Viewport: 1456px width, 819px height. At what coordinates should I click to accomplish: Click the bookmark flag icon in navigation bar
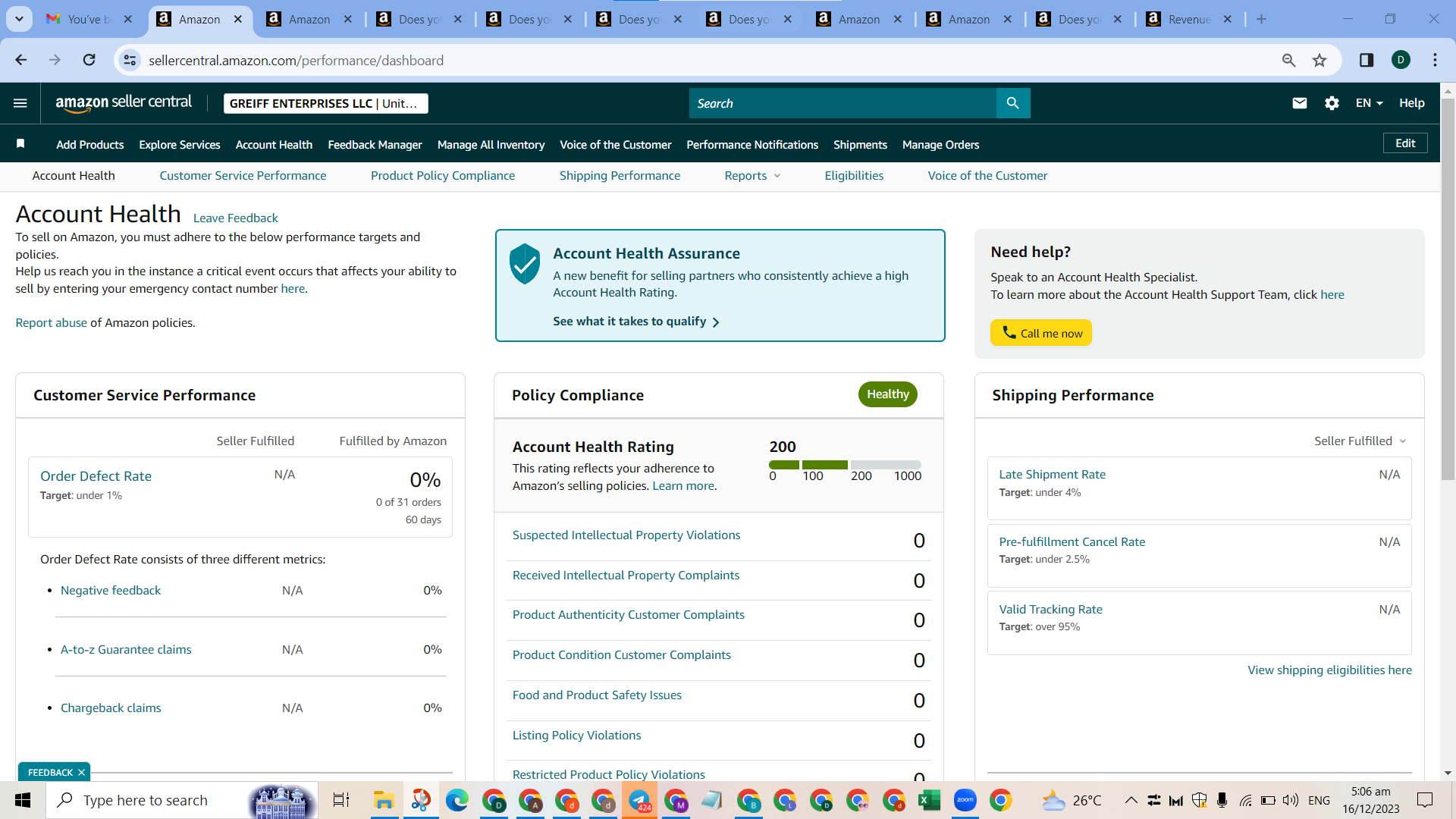20,144
